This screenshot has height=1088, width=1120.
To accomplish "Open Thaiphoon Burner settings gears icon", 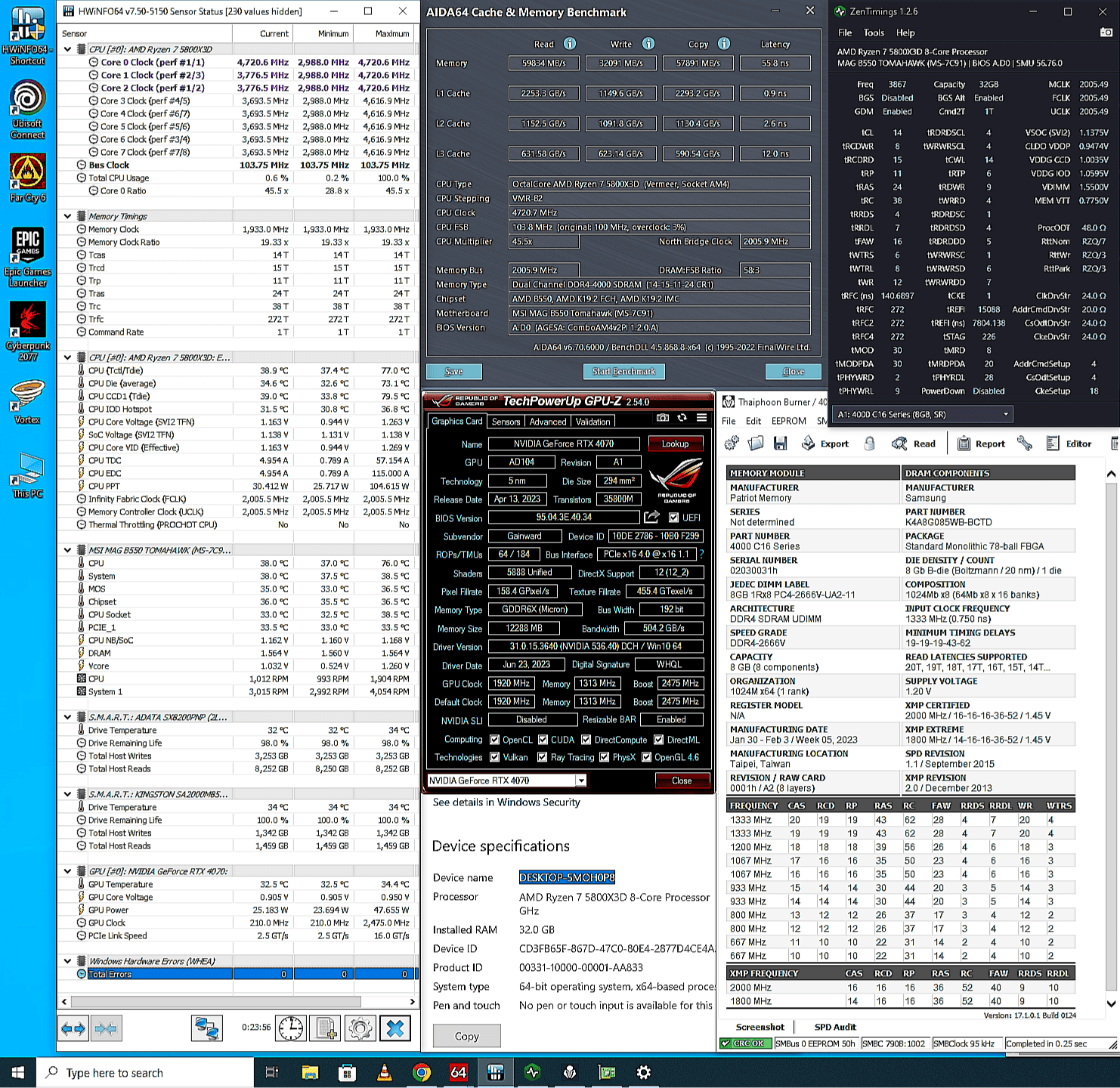I will (732, 444).
